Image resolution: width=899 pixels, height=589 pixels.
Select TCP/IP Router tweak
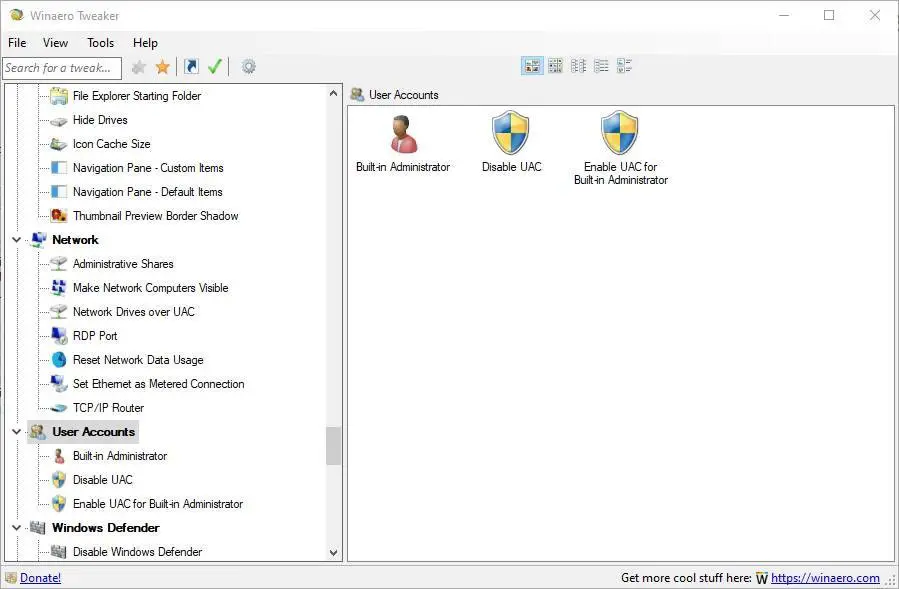point(108,408)
